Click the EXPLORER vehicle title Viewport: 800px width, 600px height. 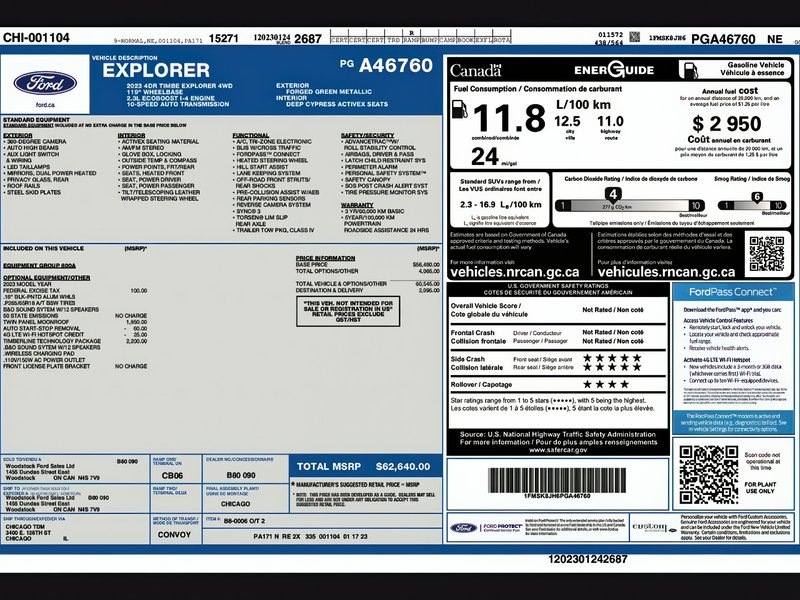point(156,70)
